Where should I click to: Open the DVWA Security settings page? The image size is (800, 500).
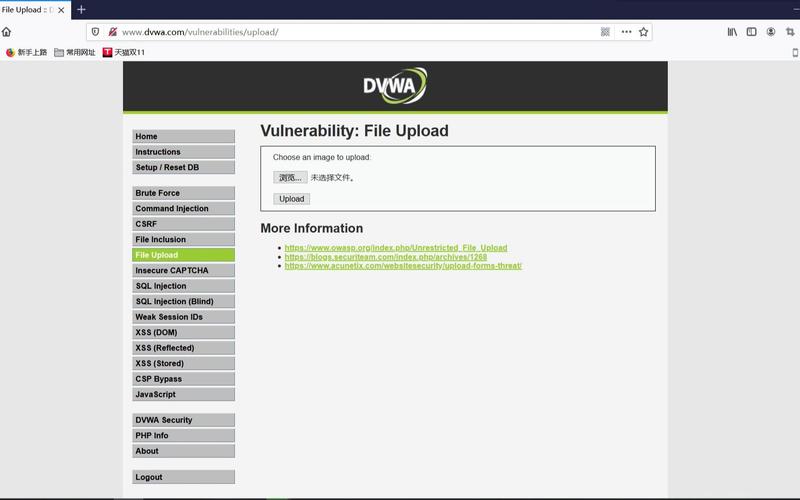(184, 420)
